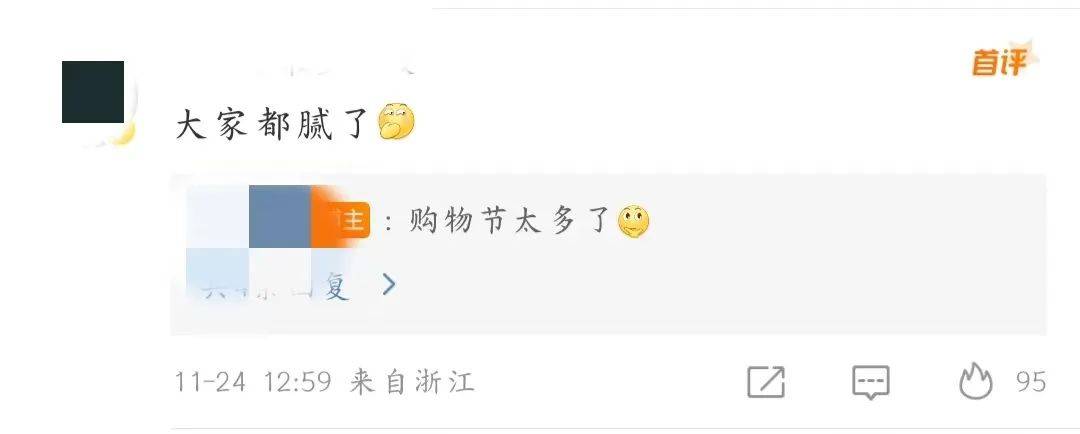This screenshot has height=434, width=1080.
Task: Open the commenter's dark avatar
Action: 93,92
